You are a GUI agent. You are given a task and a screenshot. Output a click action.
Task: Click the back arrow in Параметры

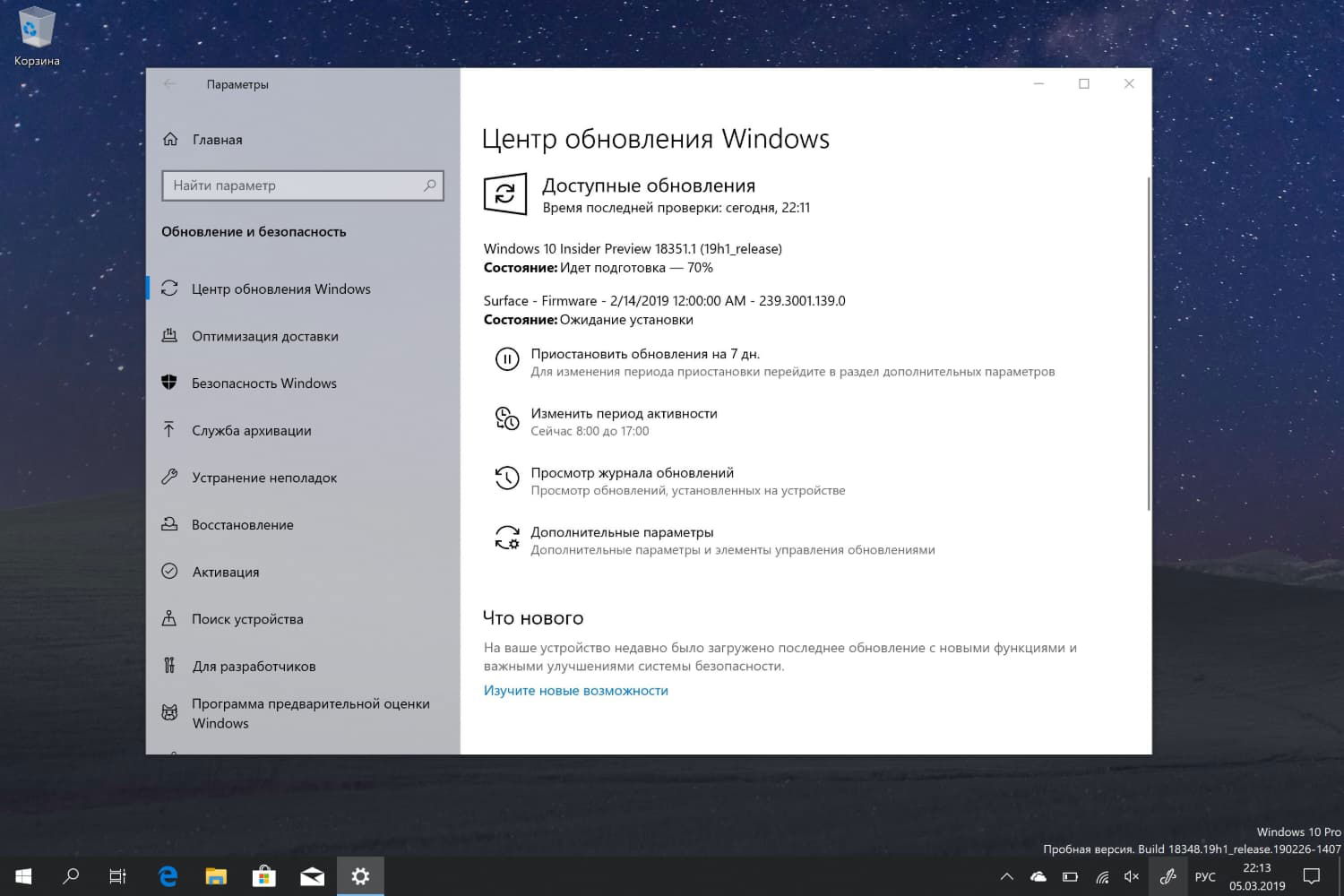coord(170,83)
